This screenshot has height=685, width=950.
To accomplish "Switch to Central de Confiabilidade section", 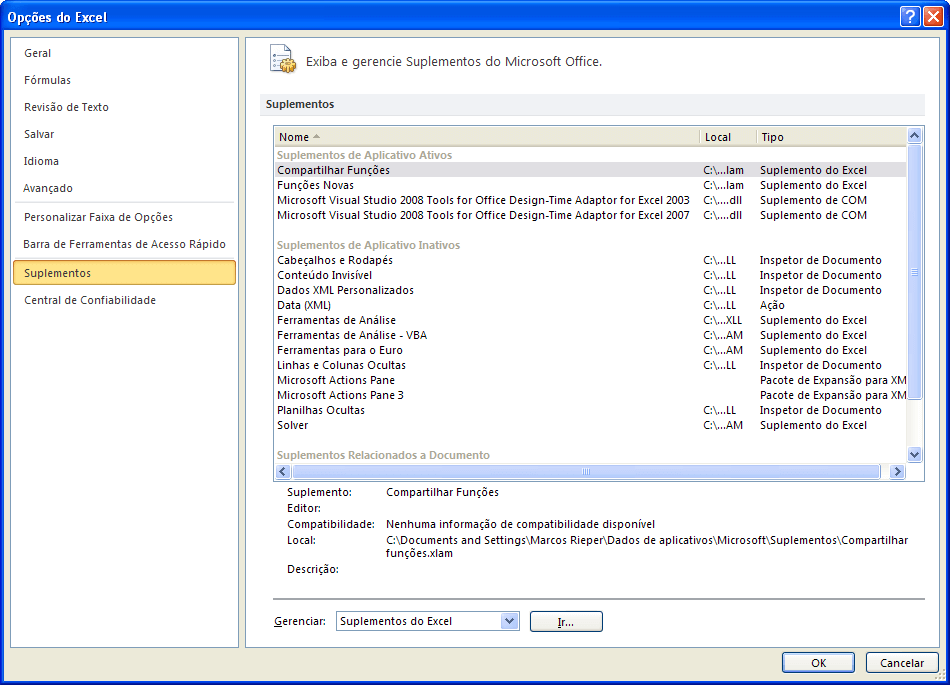I will click(90, 300).
